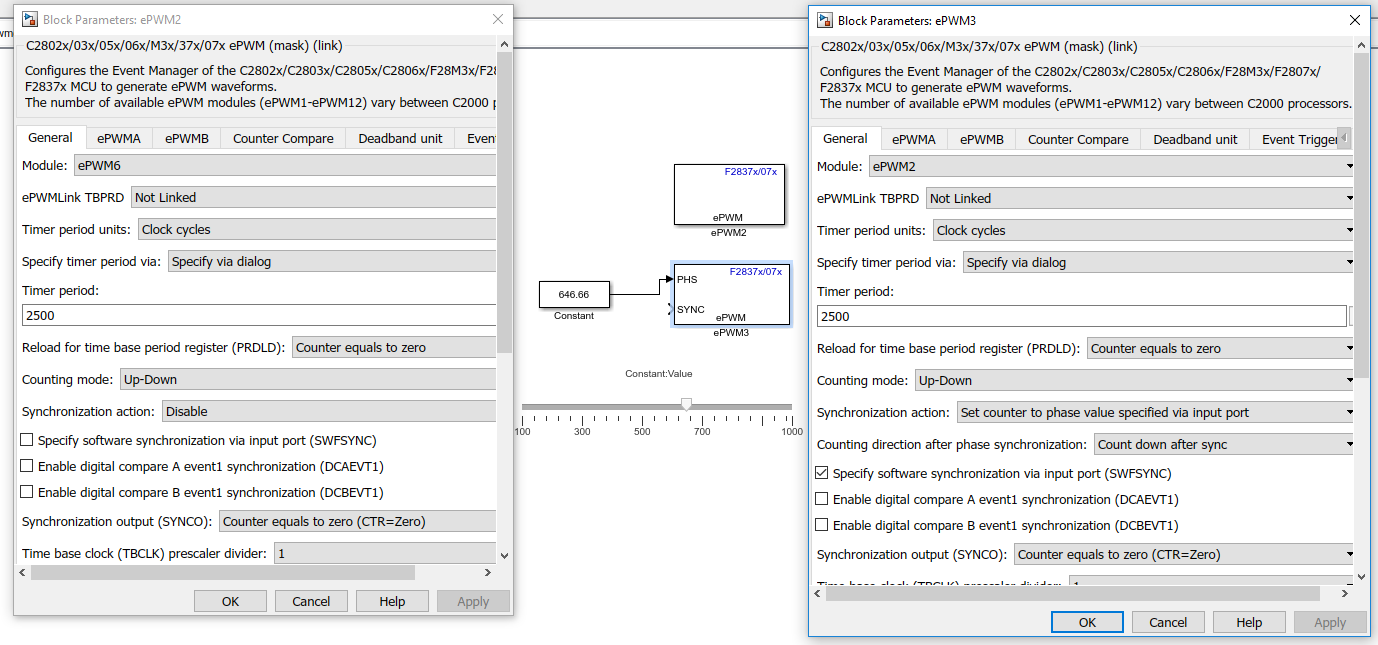Switch to ePWMA tab in the ePWM2 dialog
Viewport: 1378px width, 645px height.
(119, 138)
